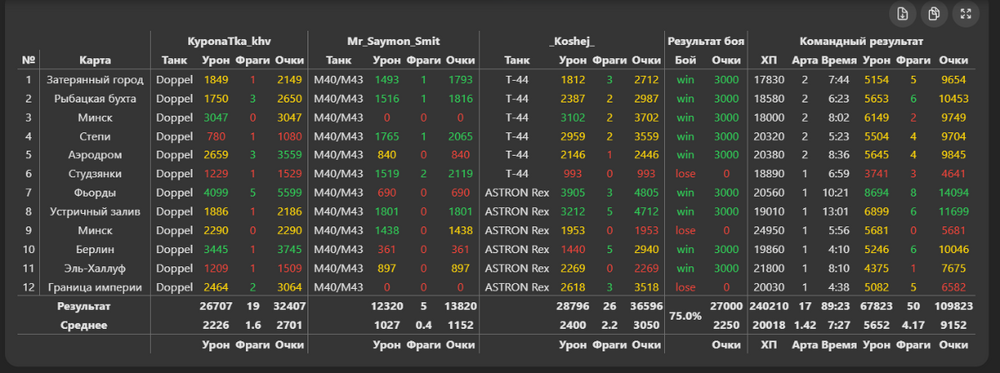
Task: Click the lose result in Студзянки row
Action: [x=686, y=174]
